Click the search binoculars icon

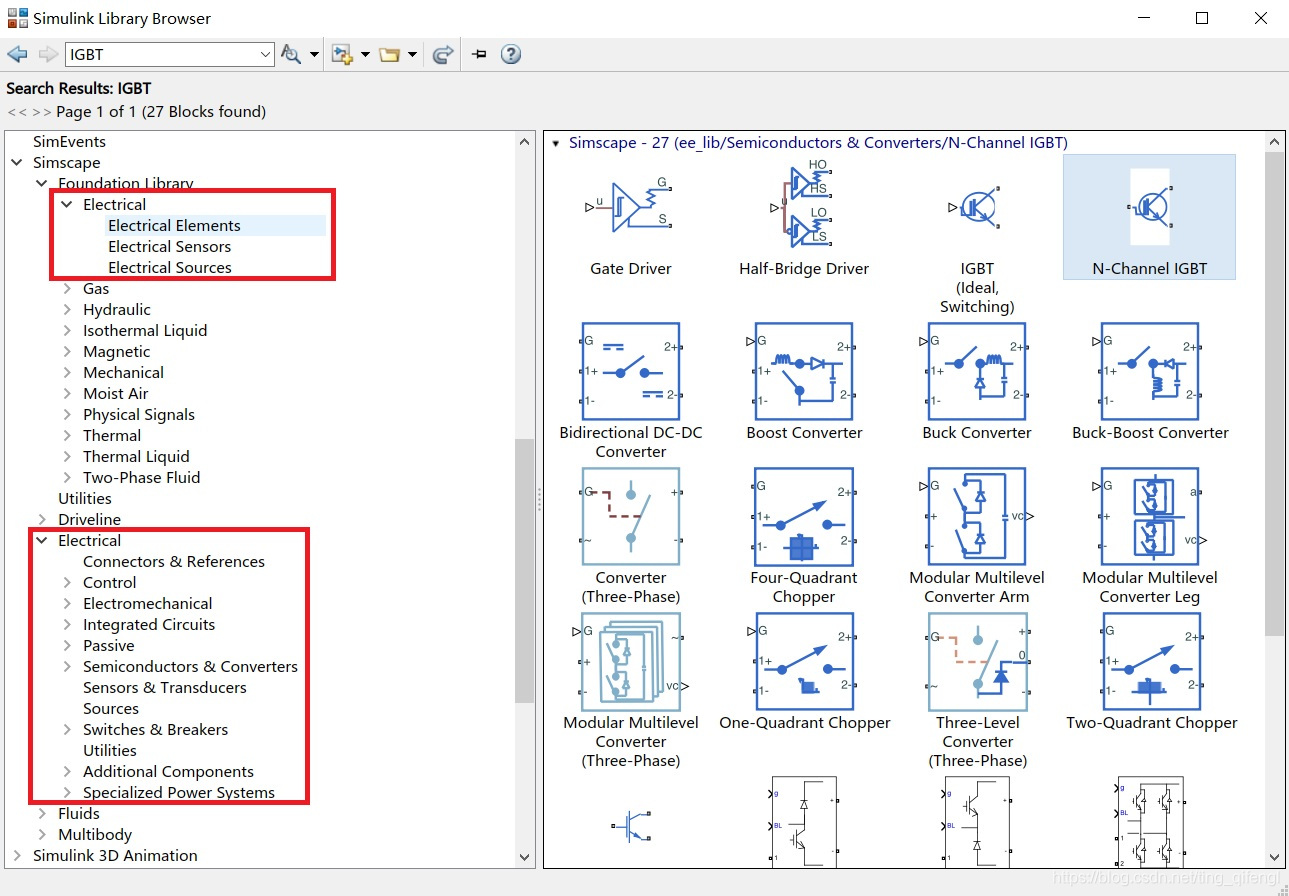tap(291, 54)
